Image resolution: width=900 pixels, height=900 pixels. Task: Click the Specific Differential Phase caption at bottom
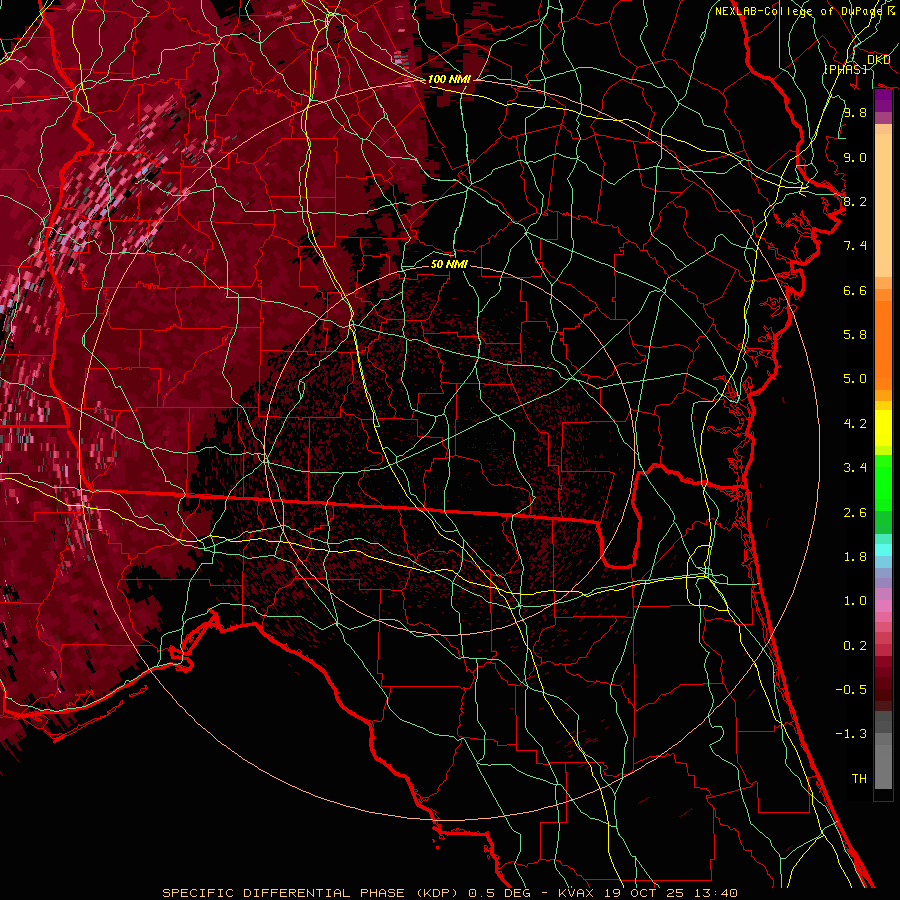(x=450, y=893)
